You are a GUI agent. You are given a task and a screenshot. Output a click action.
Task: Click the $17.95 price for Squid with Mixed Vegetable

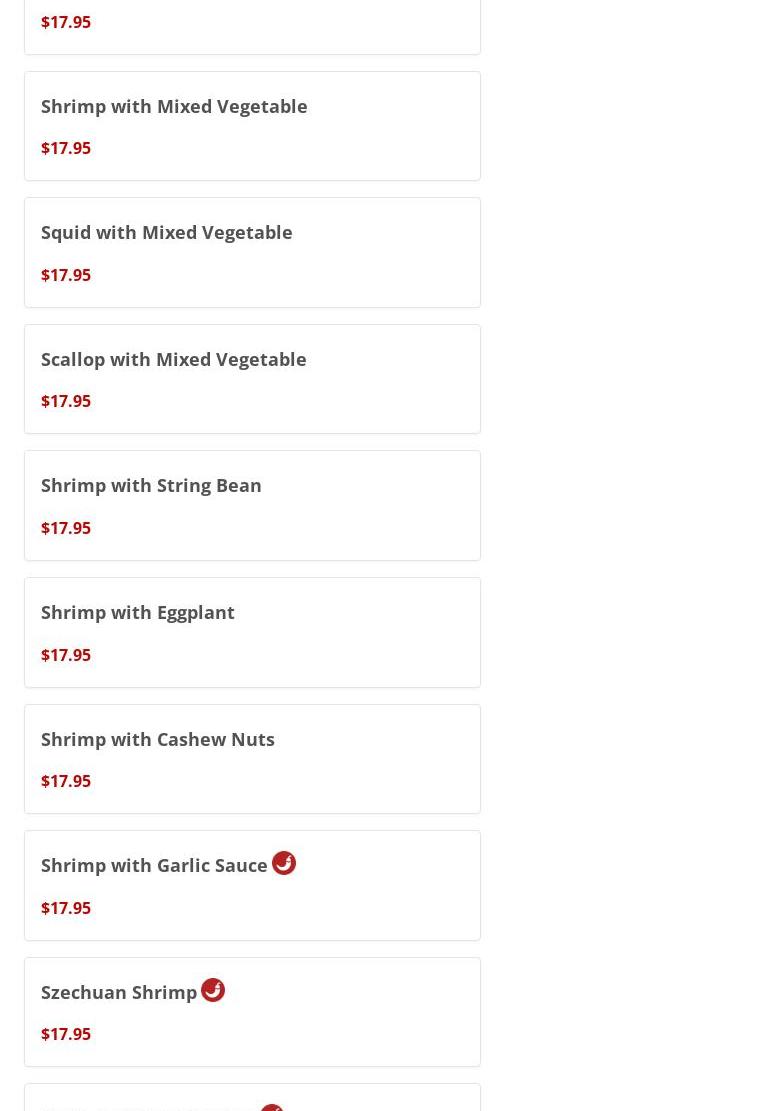pyautogui.click(x=66, y=275)
